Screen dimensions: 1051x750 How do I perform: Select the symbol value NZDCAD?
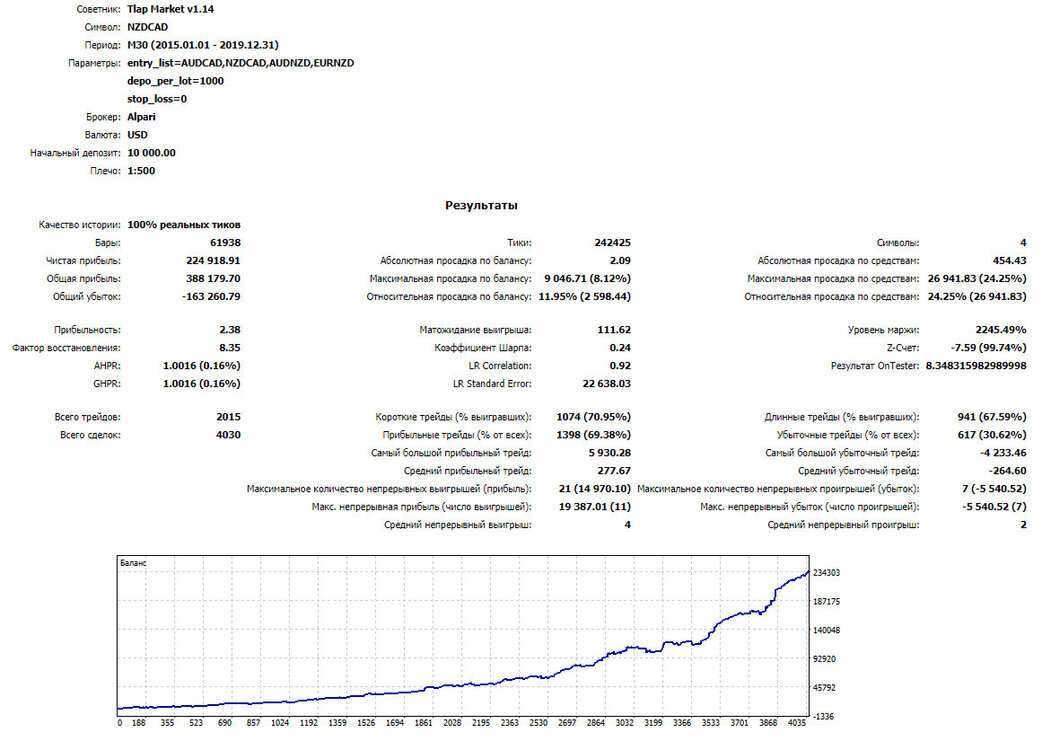click(x=147, y=27)
